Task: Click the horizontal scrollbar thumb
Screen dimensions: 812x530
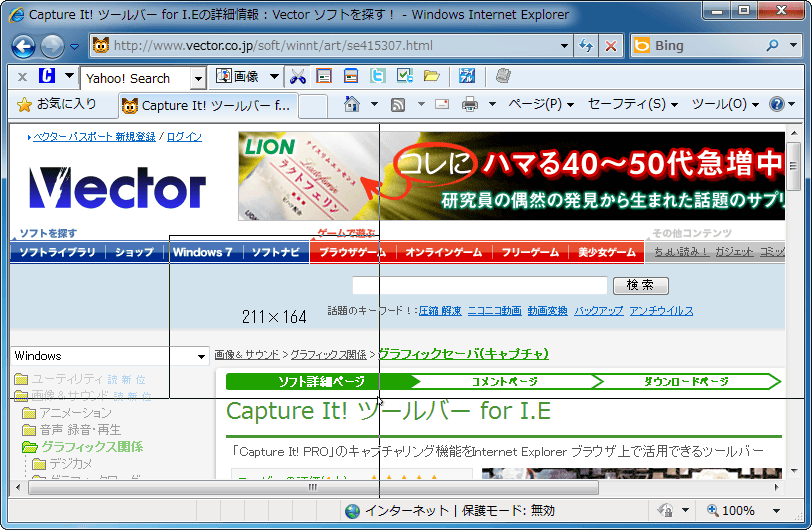Action: (x=313, y=488)
